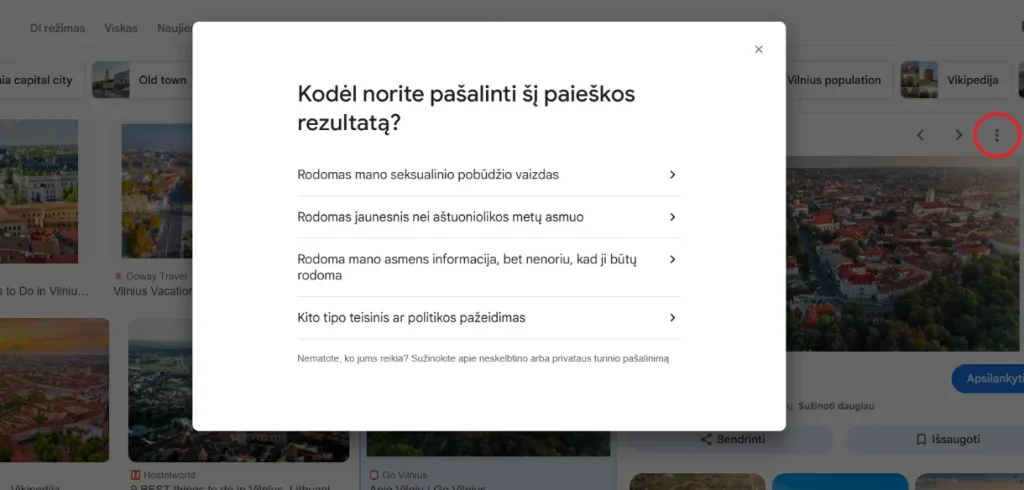Expand 'Rodoma mano asmens informacija' option
1024x490 pixels.
488,267
